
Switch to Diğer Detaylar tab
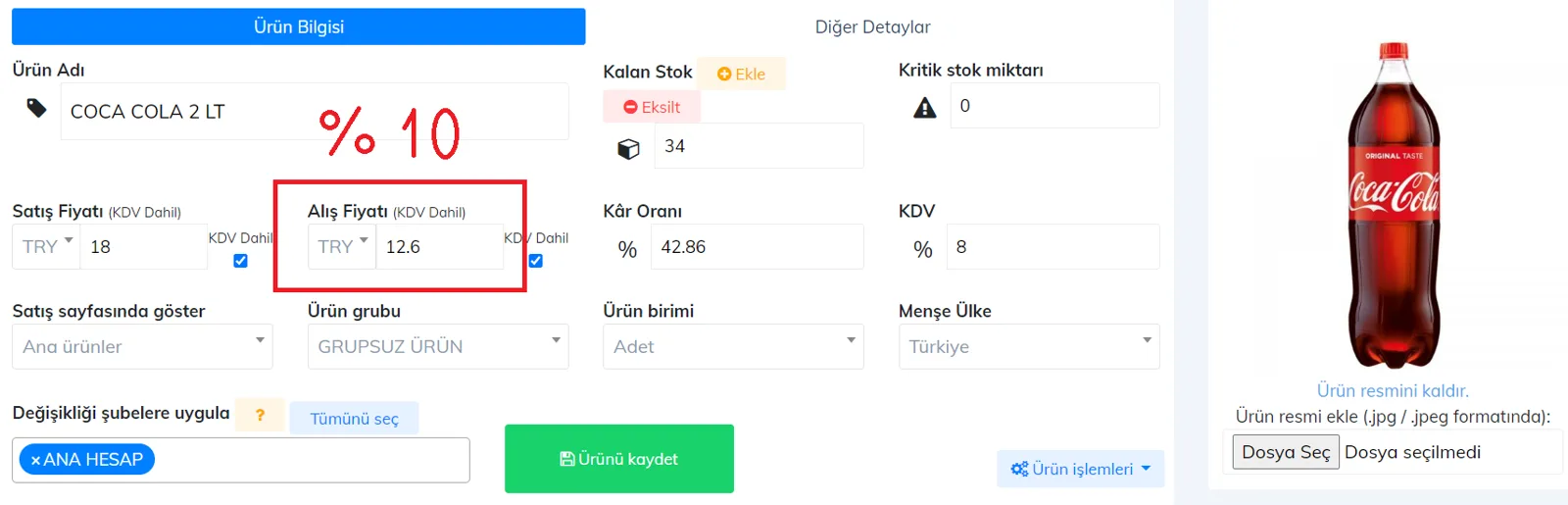[x=873, y=26]
